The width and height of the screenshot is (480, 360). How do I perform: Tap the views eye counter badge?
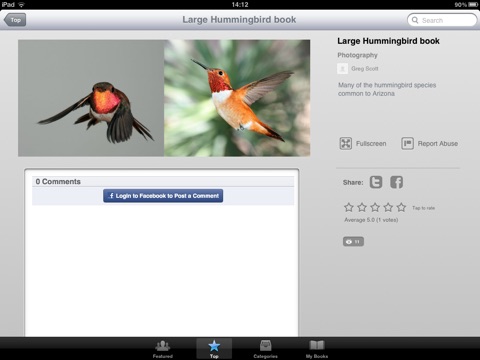point(353,242)
